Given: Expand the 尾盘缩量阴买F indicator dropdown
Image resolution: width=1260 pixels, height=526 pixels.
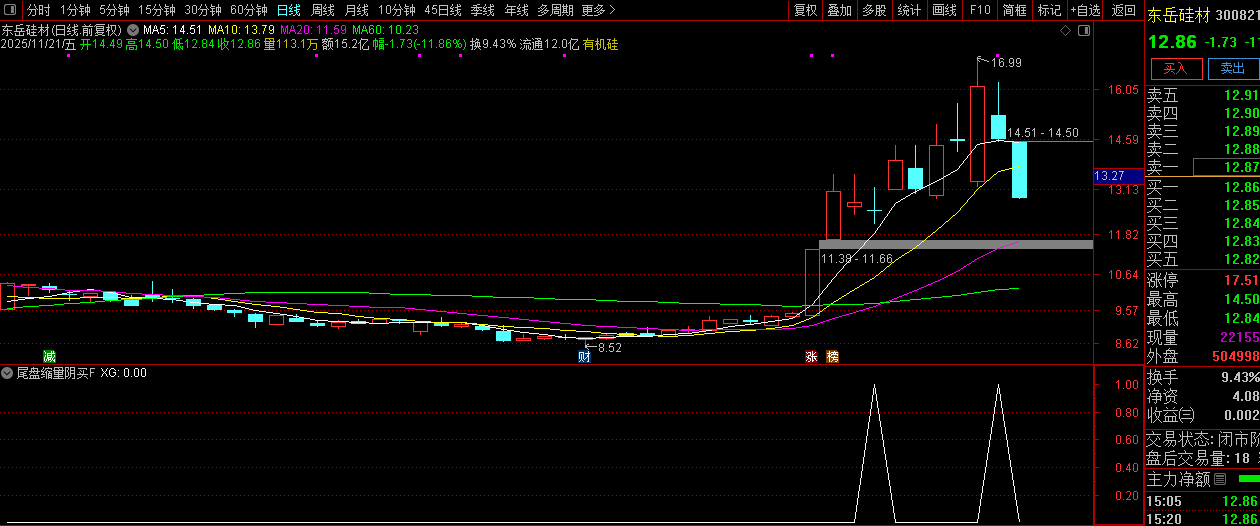Looking at the screenshot, I should [x=8, y=373].
